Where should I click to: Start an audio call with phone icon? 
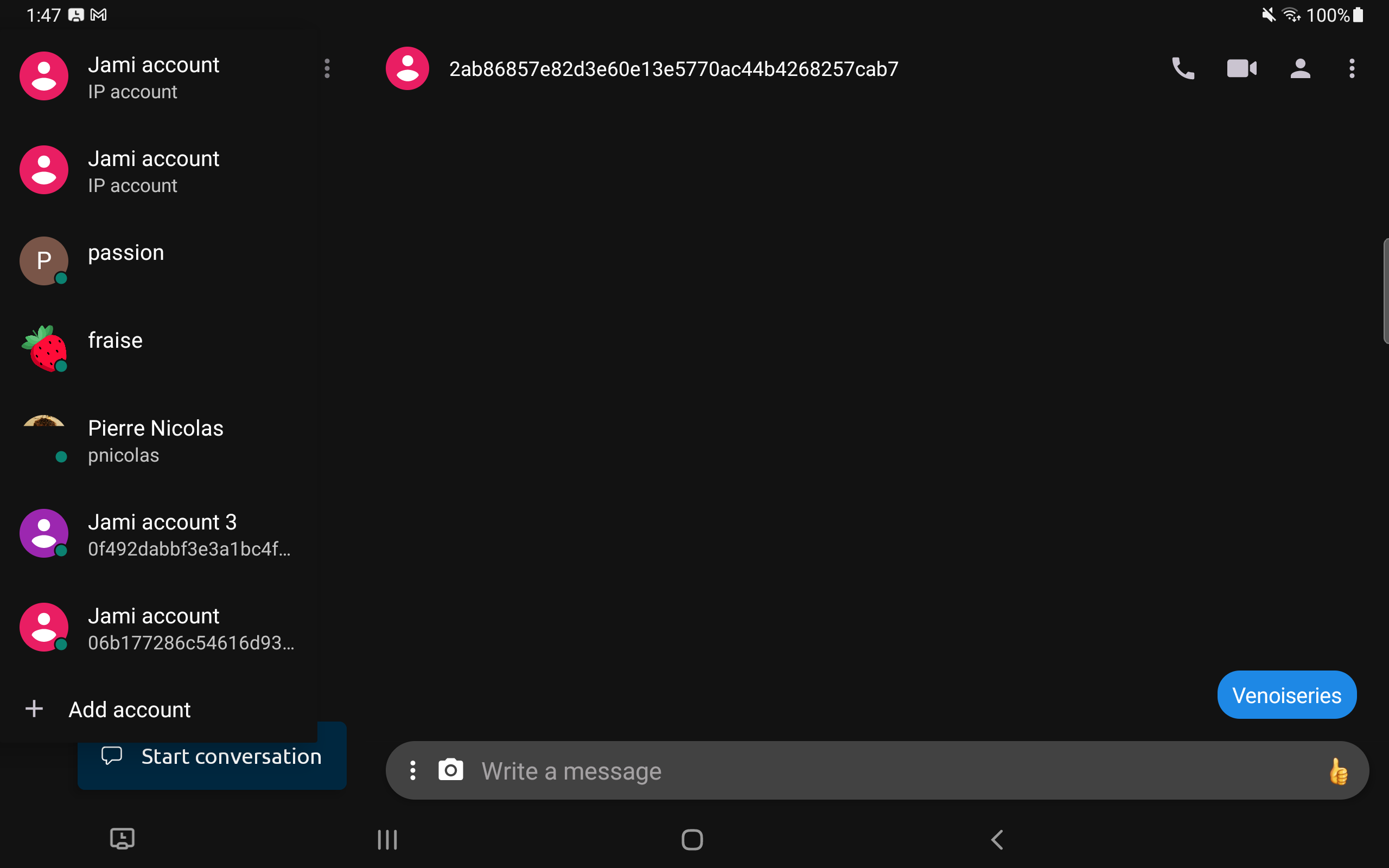1183,68
